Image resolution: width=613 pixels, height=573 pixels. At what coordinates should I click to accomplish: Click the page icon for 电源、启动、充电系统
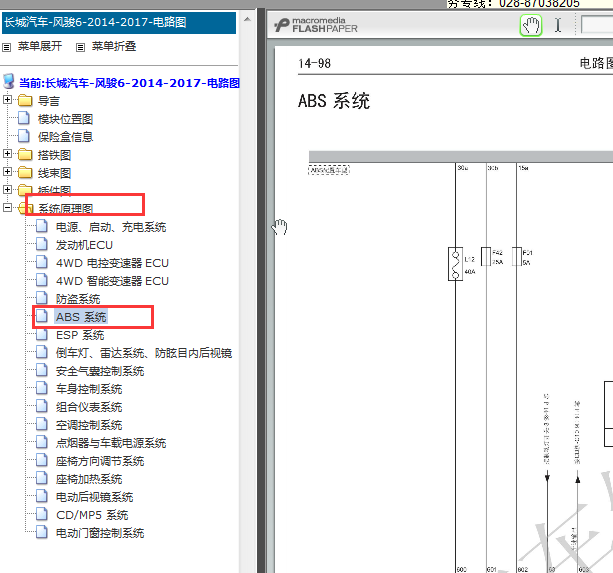42,226
